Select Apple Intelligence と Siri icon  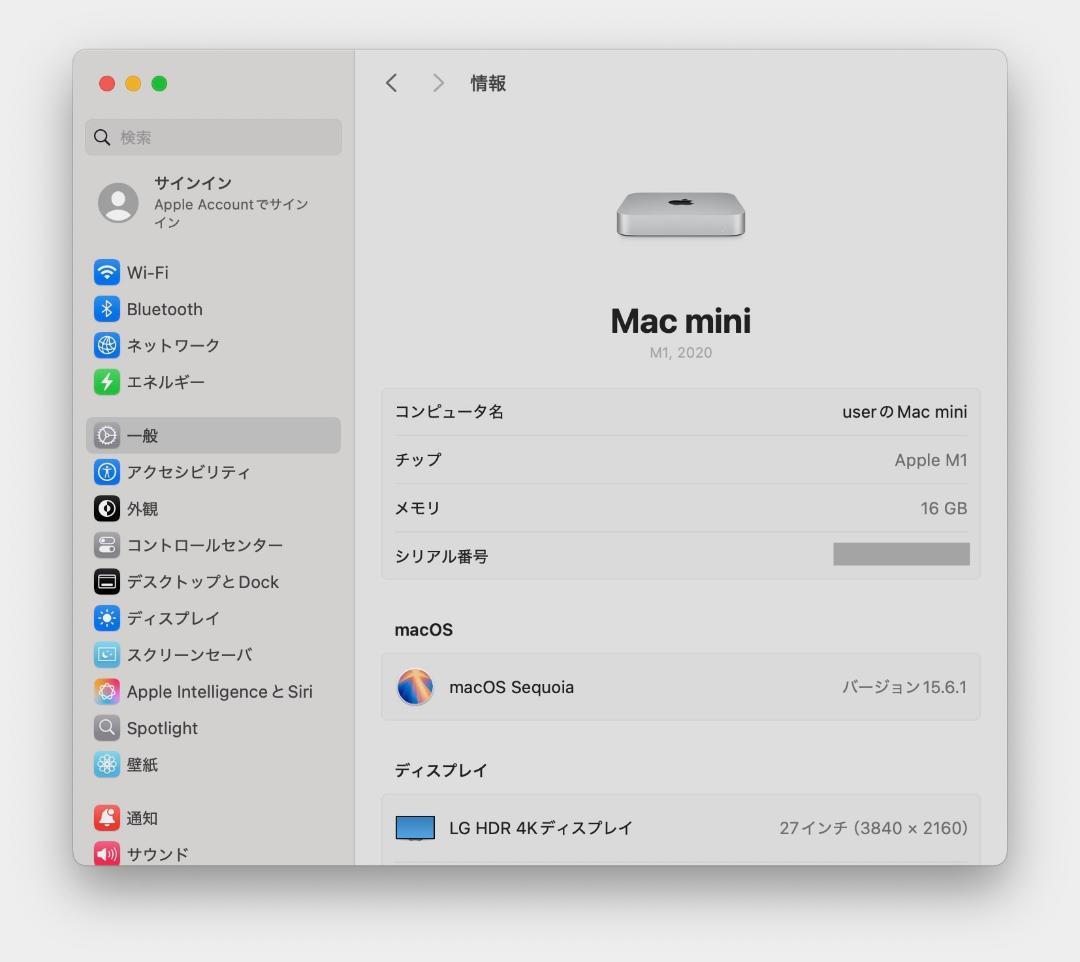pos(107,691)
